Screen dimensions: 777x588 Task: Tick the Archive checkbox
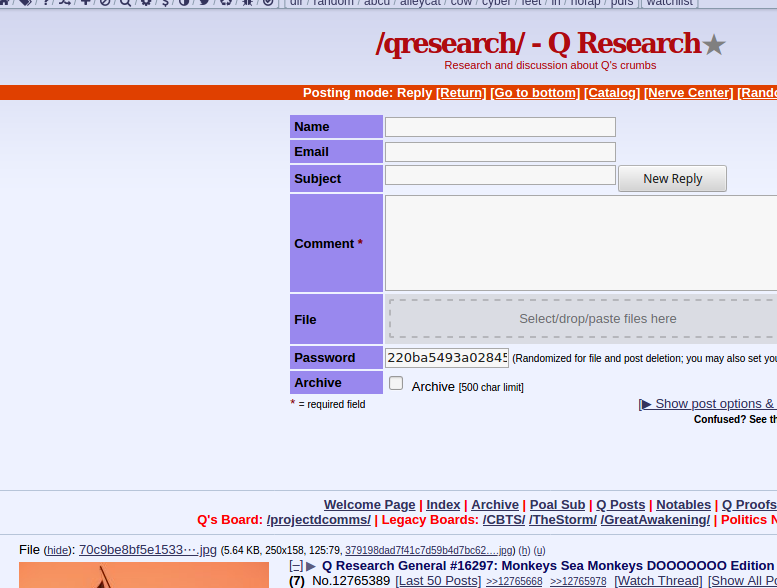point(396,383)
